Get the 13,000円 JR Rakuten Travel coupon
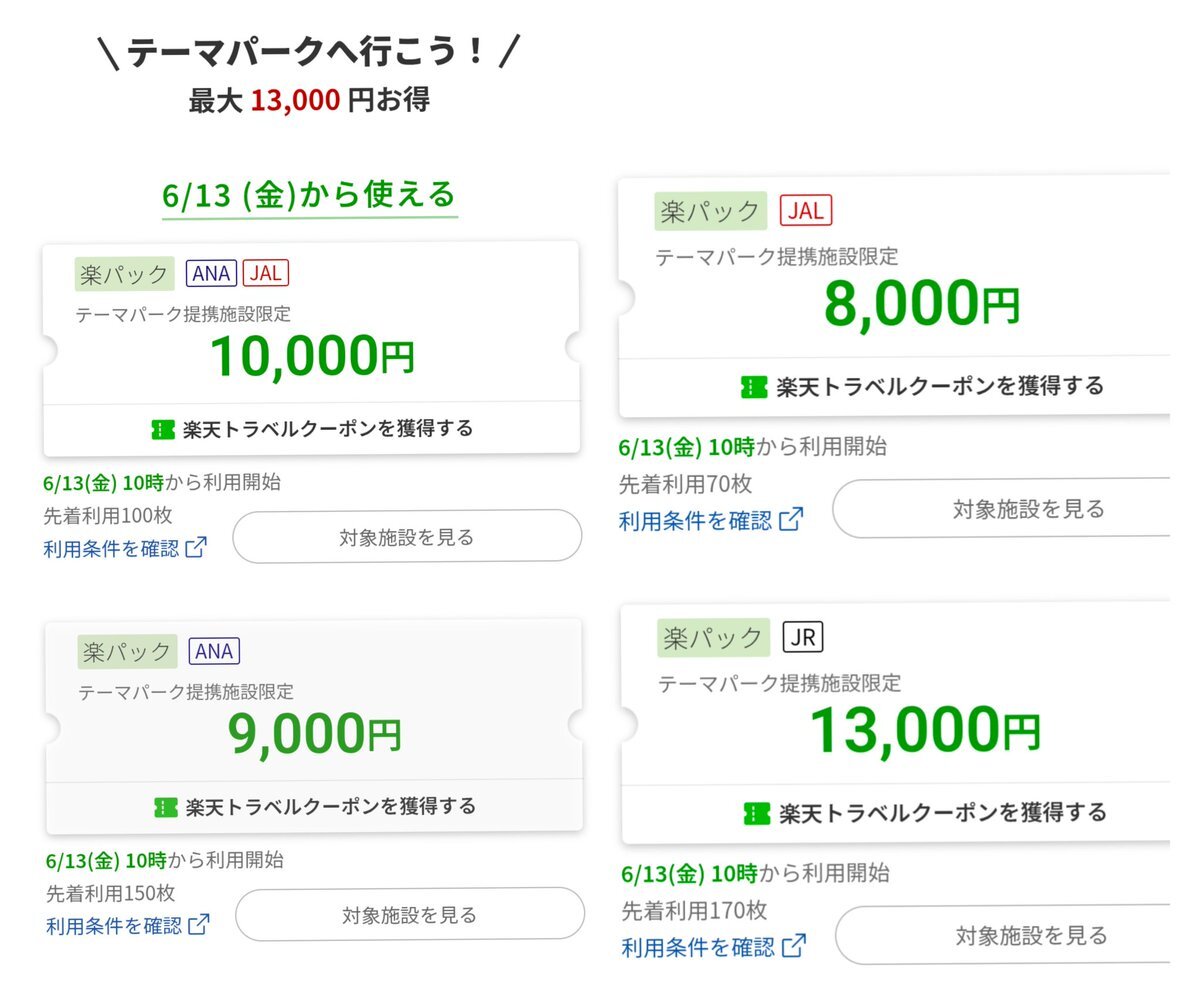The width and height of the screenshot is (1200, 1007). click(926, 813)
